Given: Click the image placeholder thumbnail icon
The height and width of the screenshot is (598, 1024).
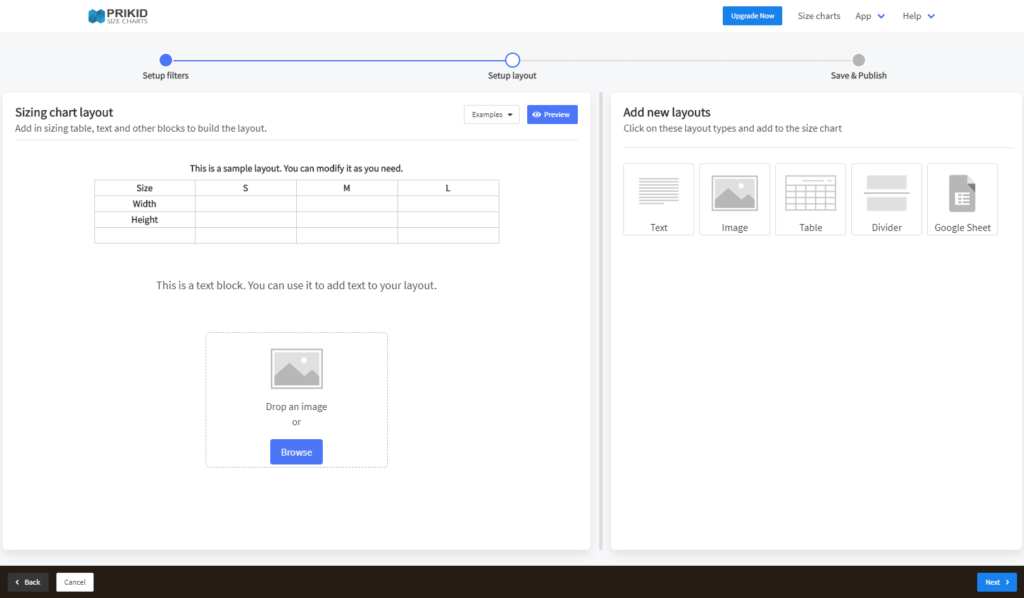Looking at the screenshot, I should tap(296, 368).
